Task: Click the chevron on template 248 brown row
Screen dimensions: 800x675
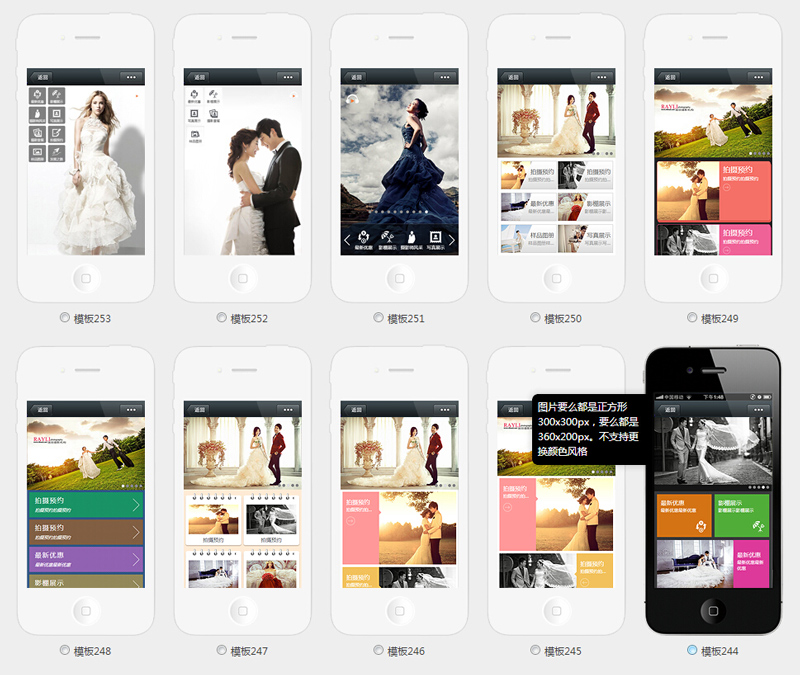Action: coord(136,532)
